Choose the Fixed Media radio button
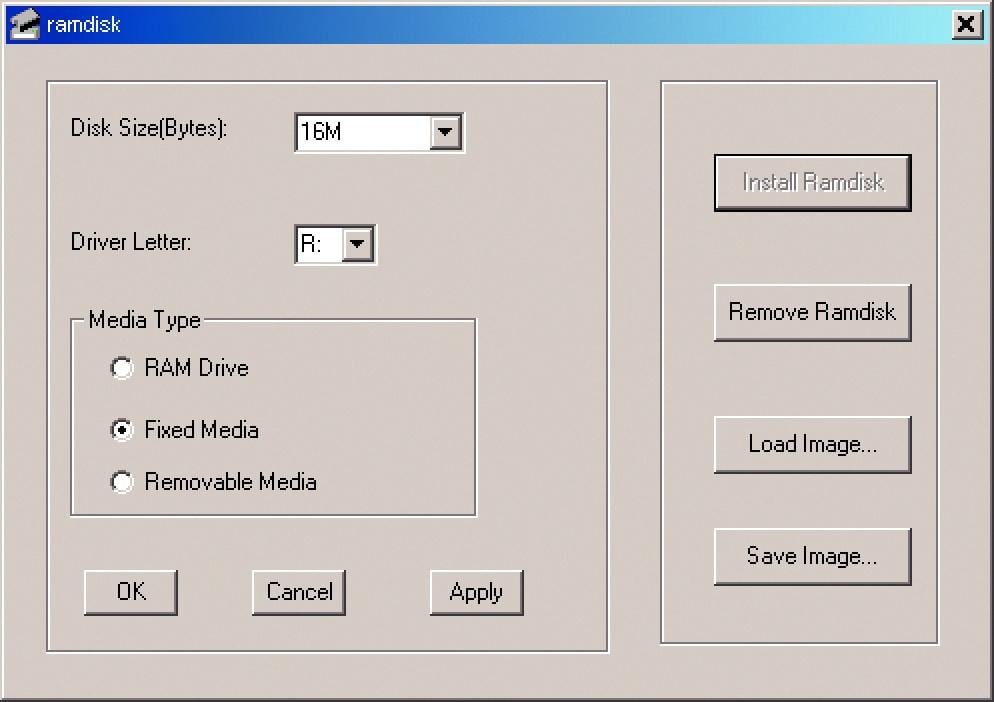This screenshot has width=994, height=702. [122, 430]
